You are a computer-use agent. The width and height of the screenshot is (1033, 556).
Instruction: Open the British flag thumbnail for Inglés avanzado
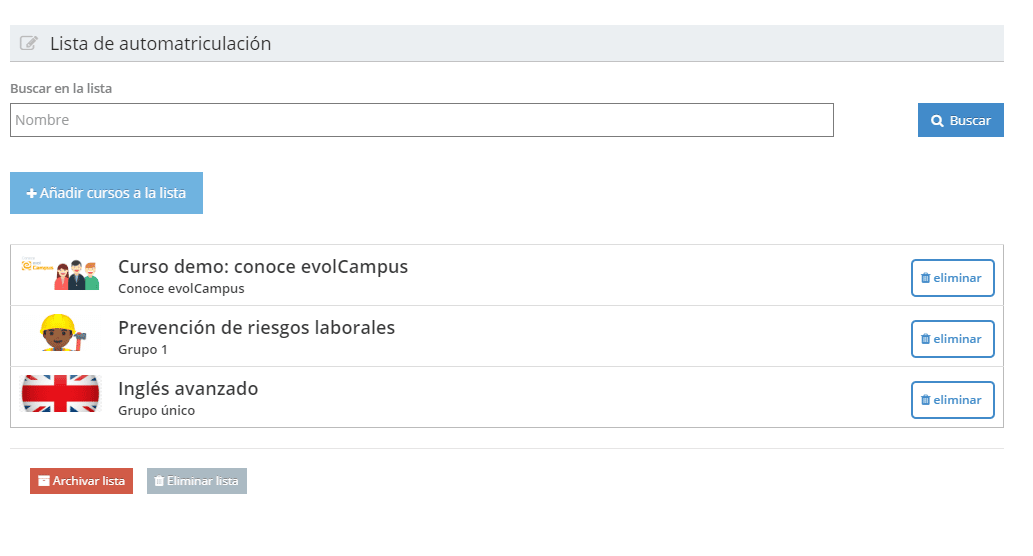tap(61, 394)
